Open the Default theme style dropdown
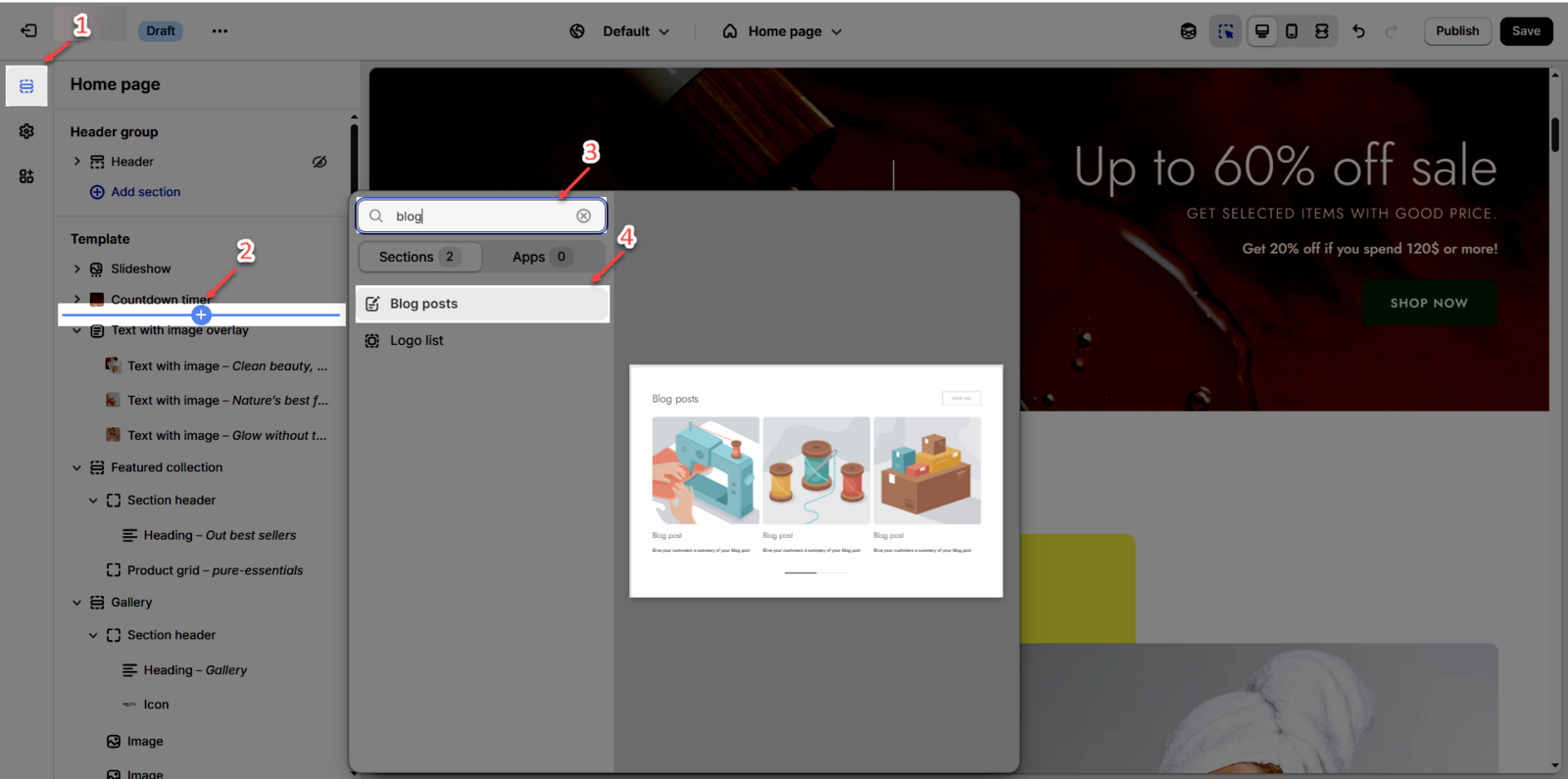Screen dimensions: 1568x779 click(621, 31)
